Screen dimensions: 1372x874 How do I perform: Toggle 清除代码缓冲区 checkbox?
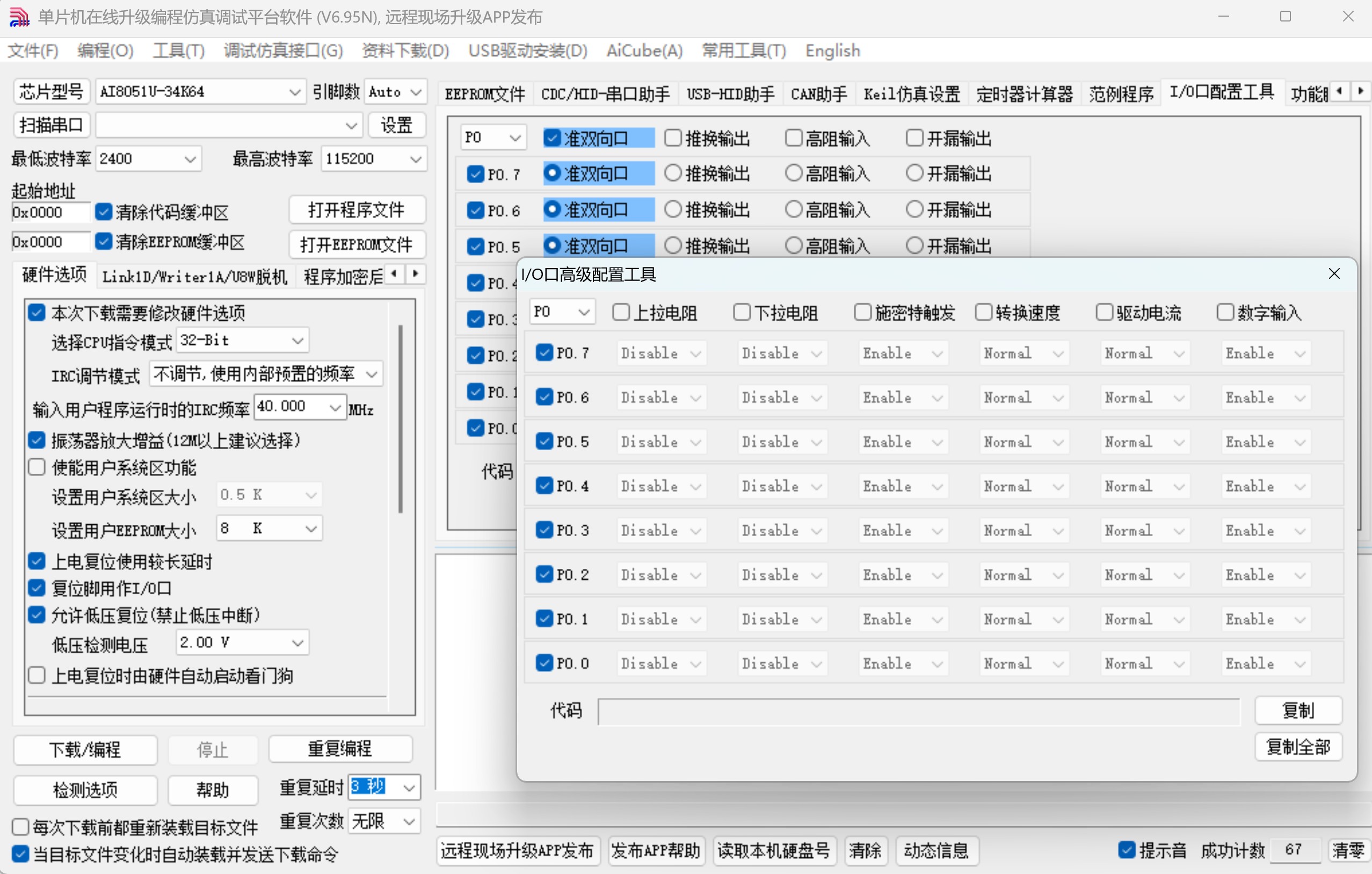tap(104, 212)
